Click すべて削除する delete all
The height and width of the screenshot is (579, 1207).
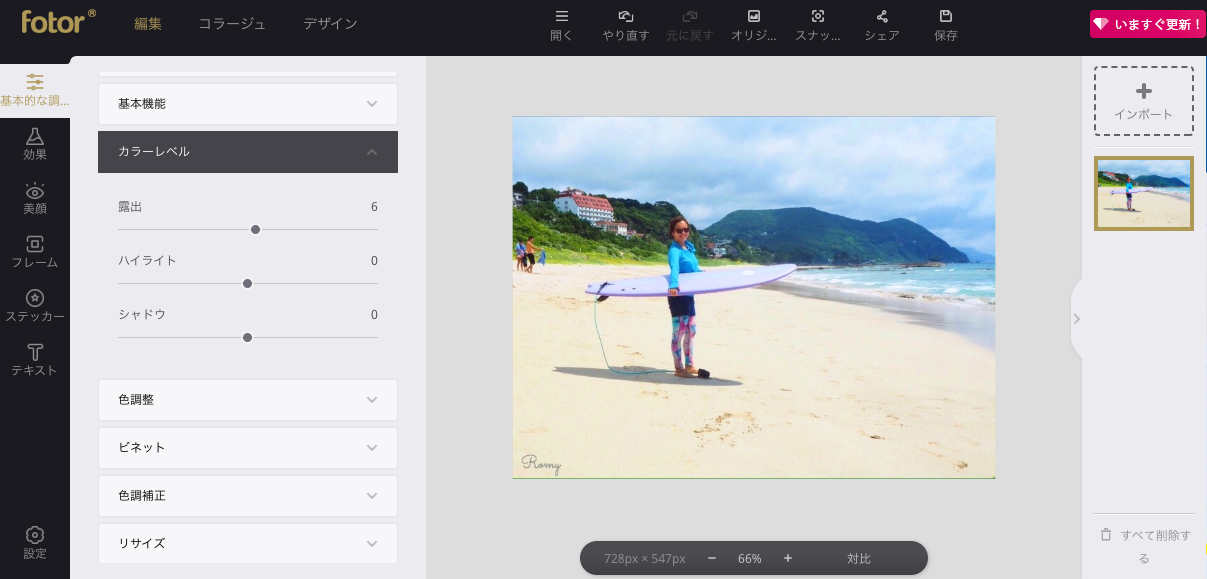coord(1145,546)
